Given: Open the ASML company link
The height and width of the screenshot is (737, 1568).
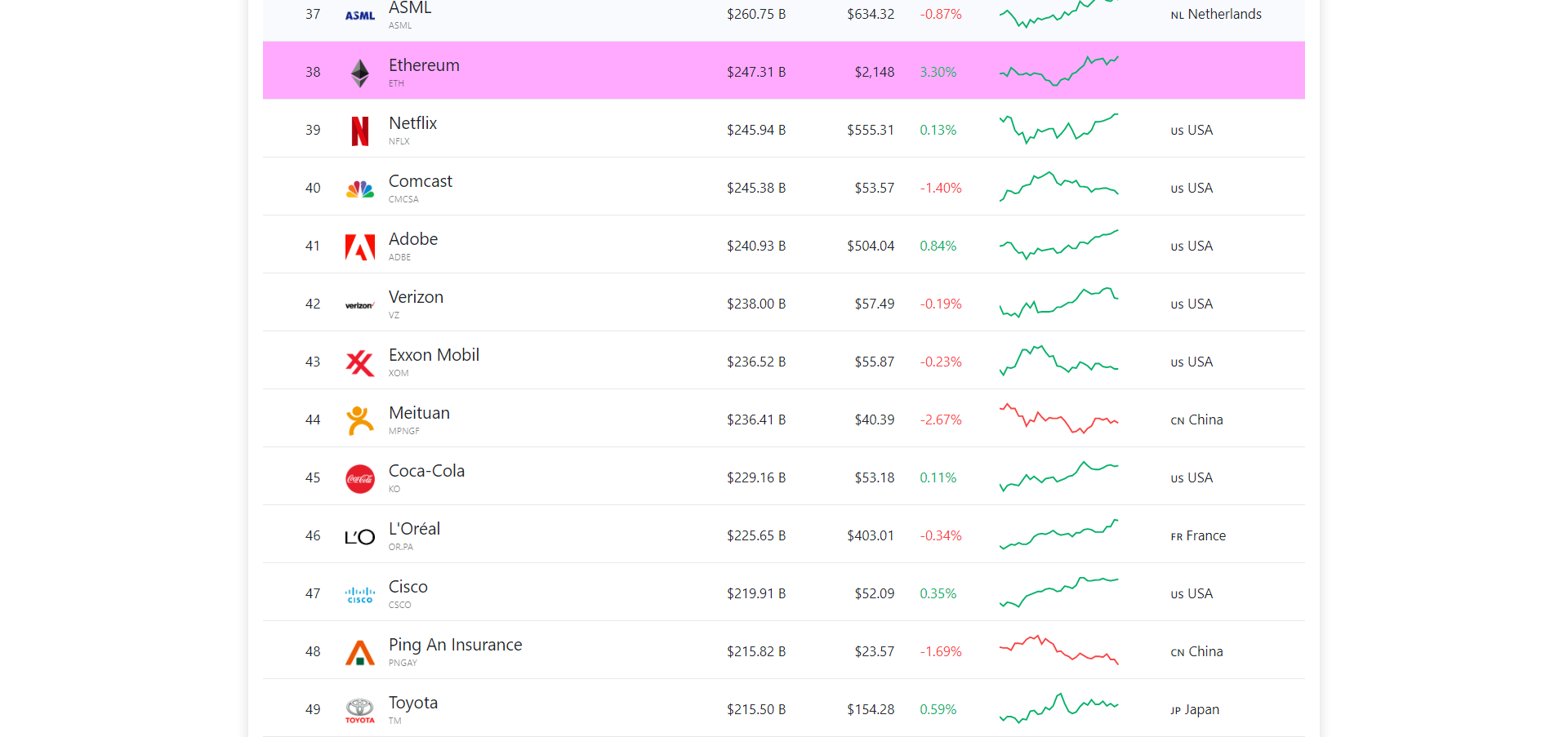Looking at the screenshot, I should point(410,7).
